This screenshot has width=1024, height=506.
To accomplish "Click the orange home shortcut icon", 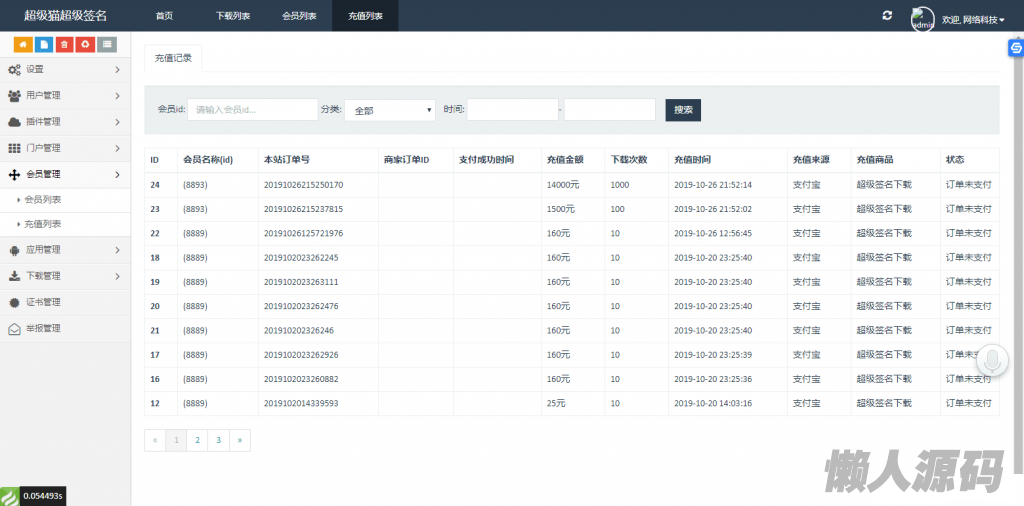I will click(22, 44).
